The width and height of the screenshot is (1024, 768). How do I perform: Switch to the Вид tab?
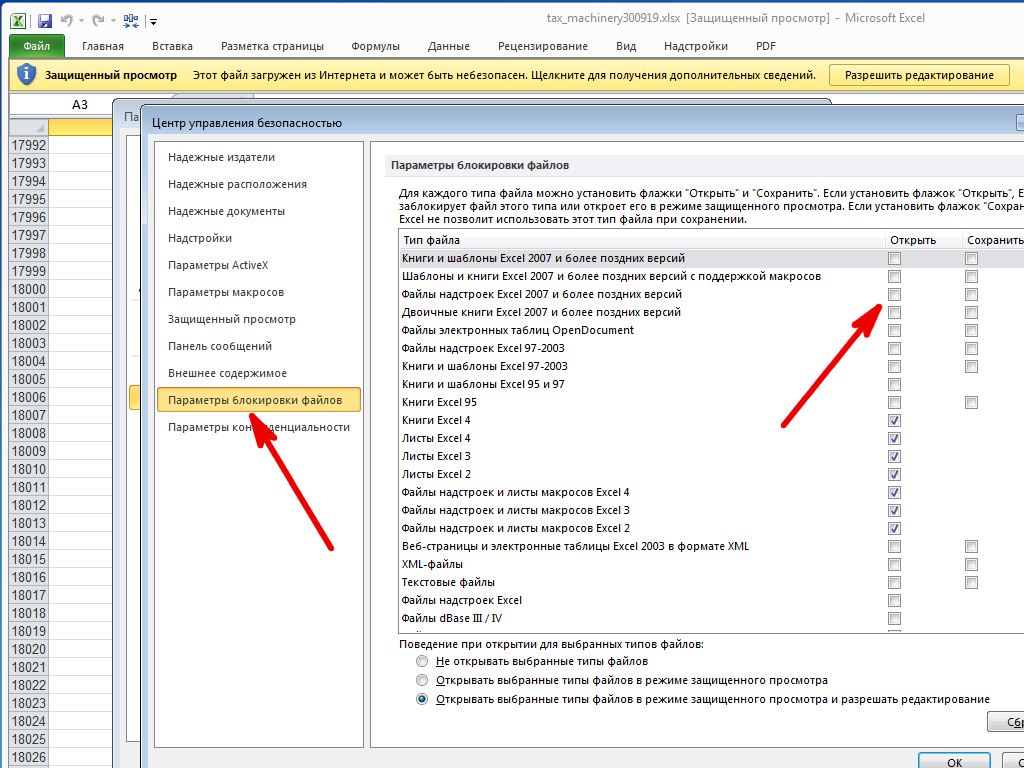(x=626, y=46)
